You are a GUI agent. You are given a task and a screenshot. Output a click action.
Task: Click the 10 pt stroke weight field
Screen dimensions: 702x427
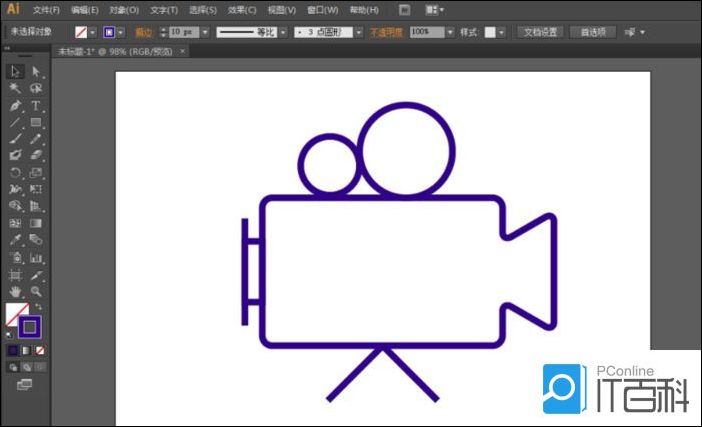[184, 32]
